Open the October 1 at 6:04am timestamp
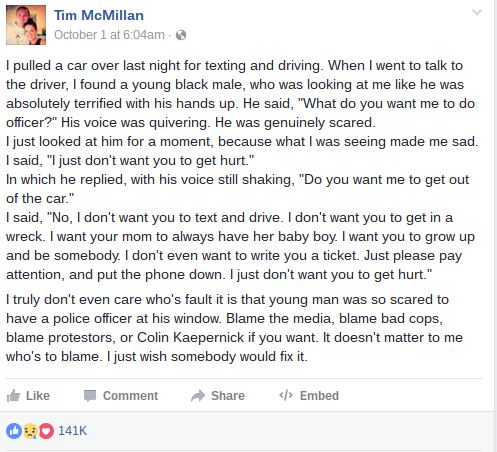This screenshot has width=497, height=452. [109, 35]
